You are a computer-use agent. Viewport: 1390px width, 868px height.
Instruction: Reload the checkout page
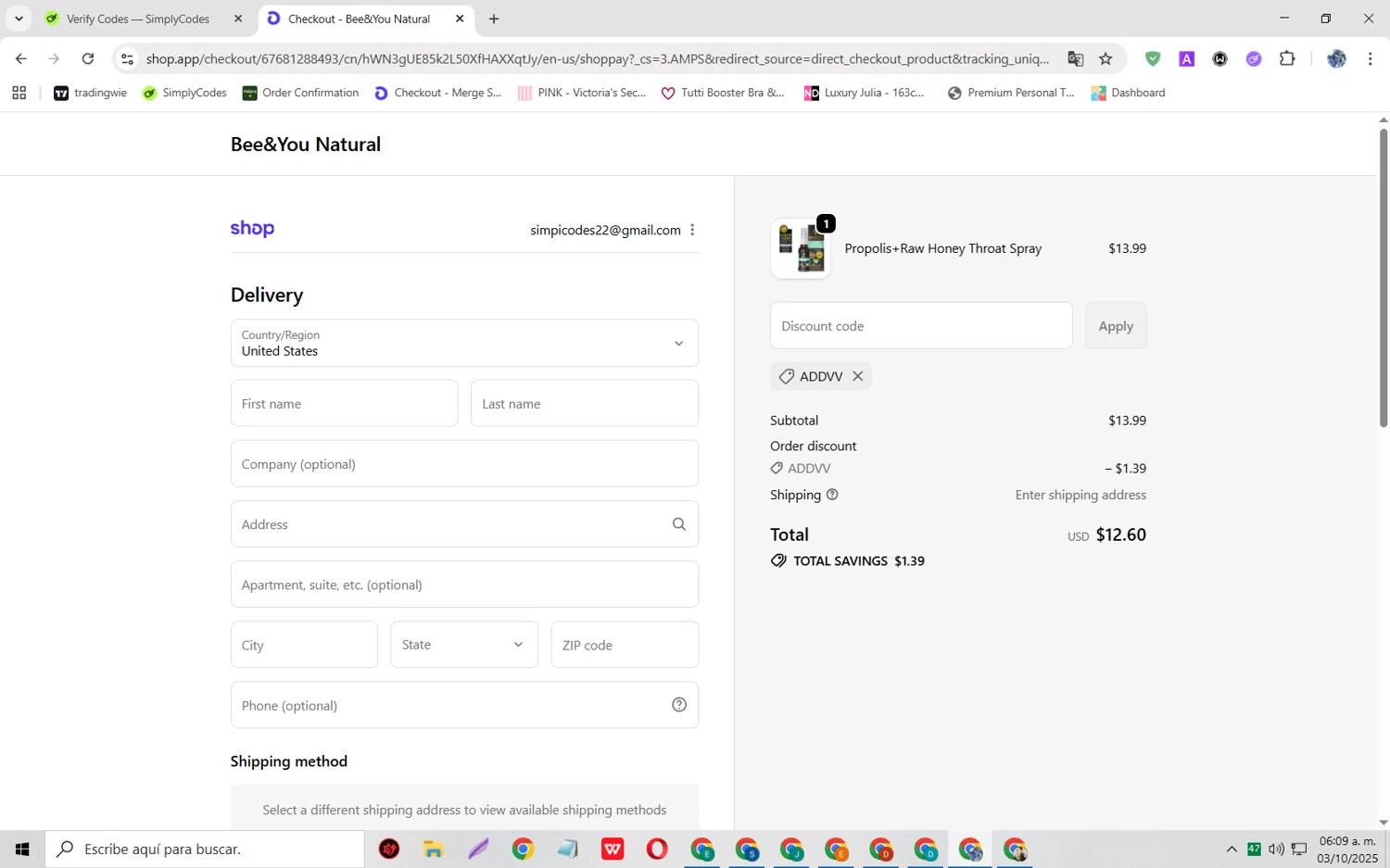click(x=88, y=58)
